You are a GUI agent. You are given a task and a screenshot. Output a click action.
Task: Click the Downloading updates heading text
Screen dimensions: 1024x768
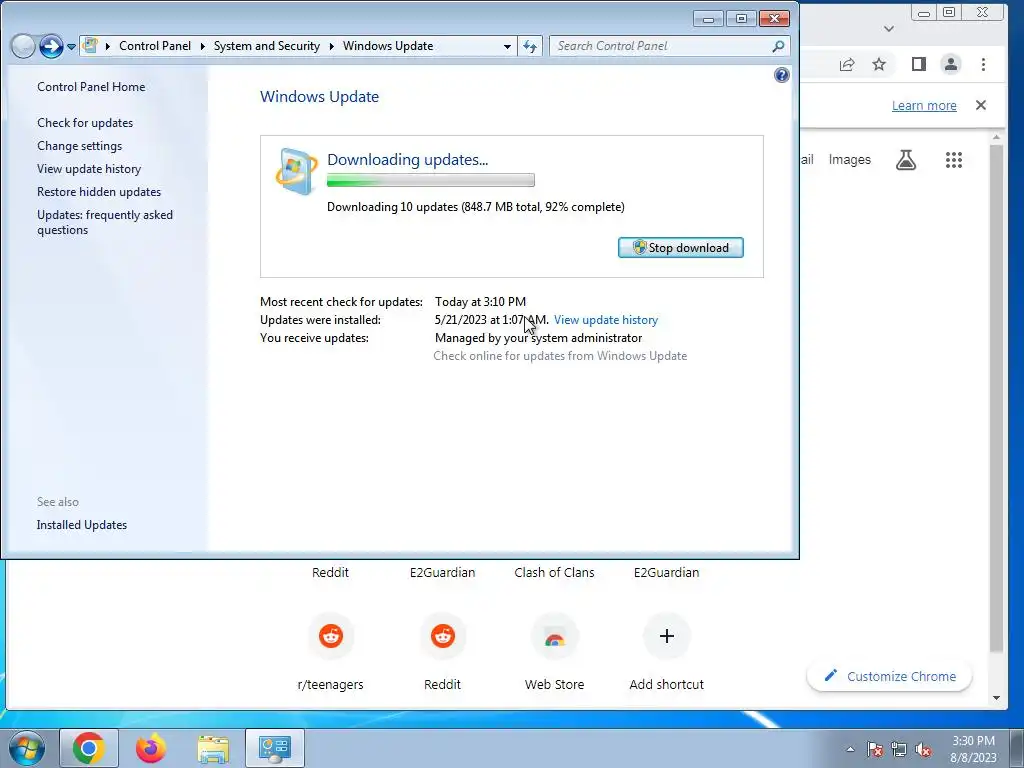(x=408, y=160)
